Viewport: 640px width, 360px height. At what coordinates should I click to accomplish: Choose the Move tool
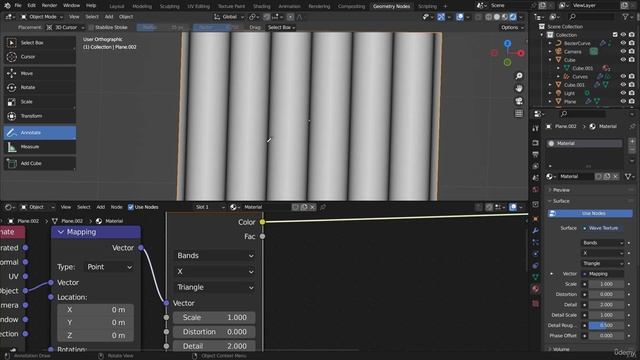[40, 73]
